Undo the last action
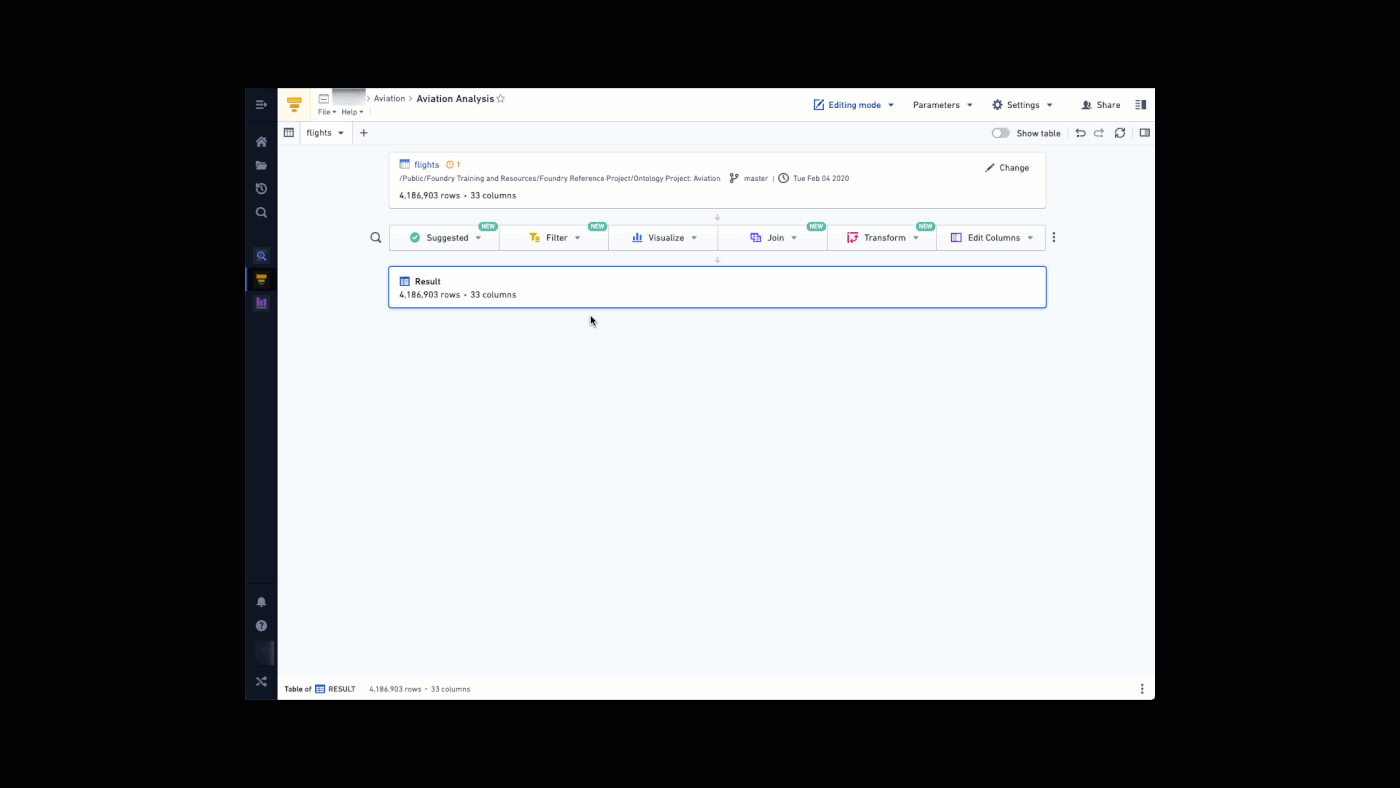 (1080, 133)
